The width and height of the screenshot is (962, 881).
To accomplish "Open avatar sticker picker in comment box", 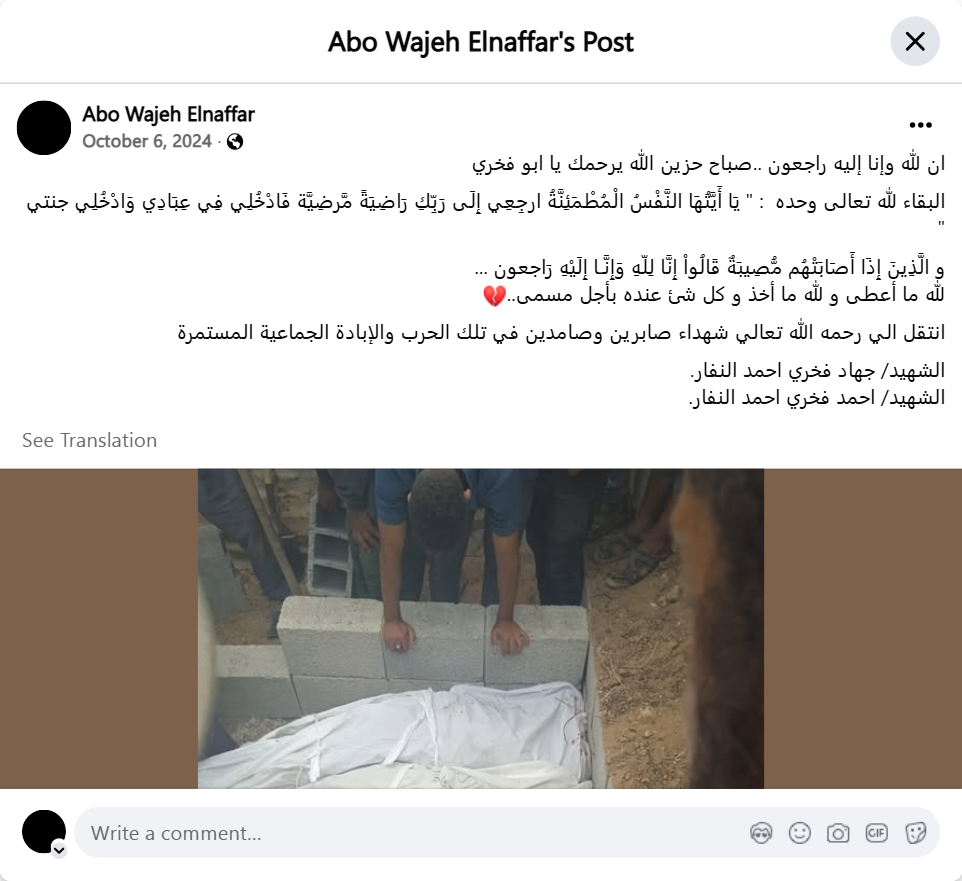I will pyautogui.click(x=761, y=833).
